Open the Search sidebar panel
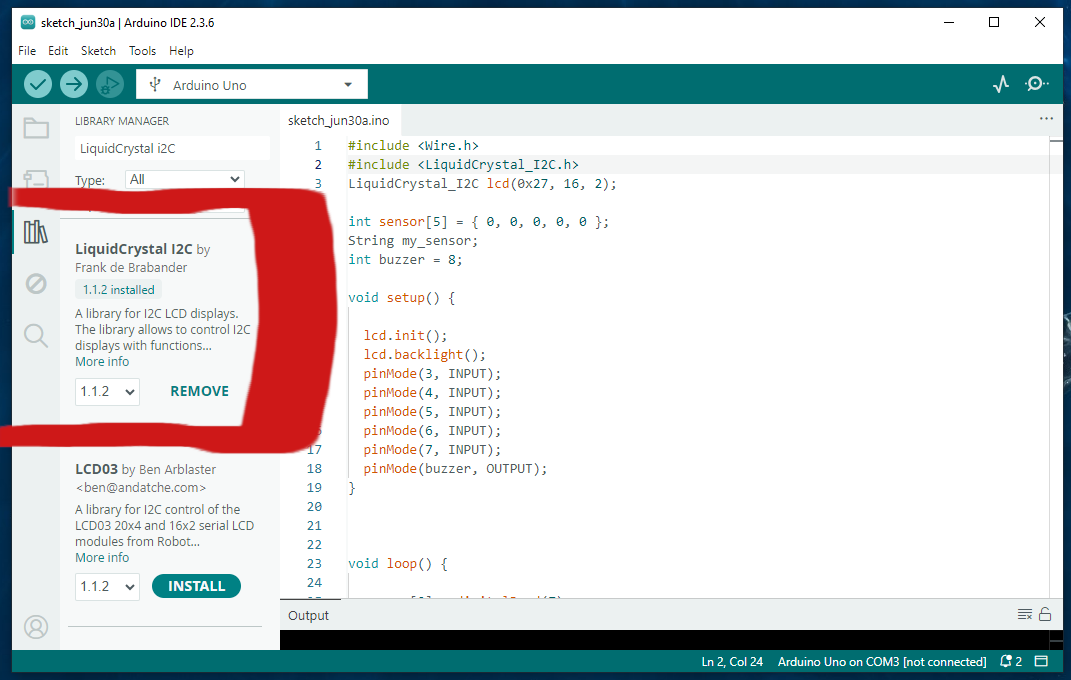 pos(36,335)
